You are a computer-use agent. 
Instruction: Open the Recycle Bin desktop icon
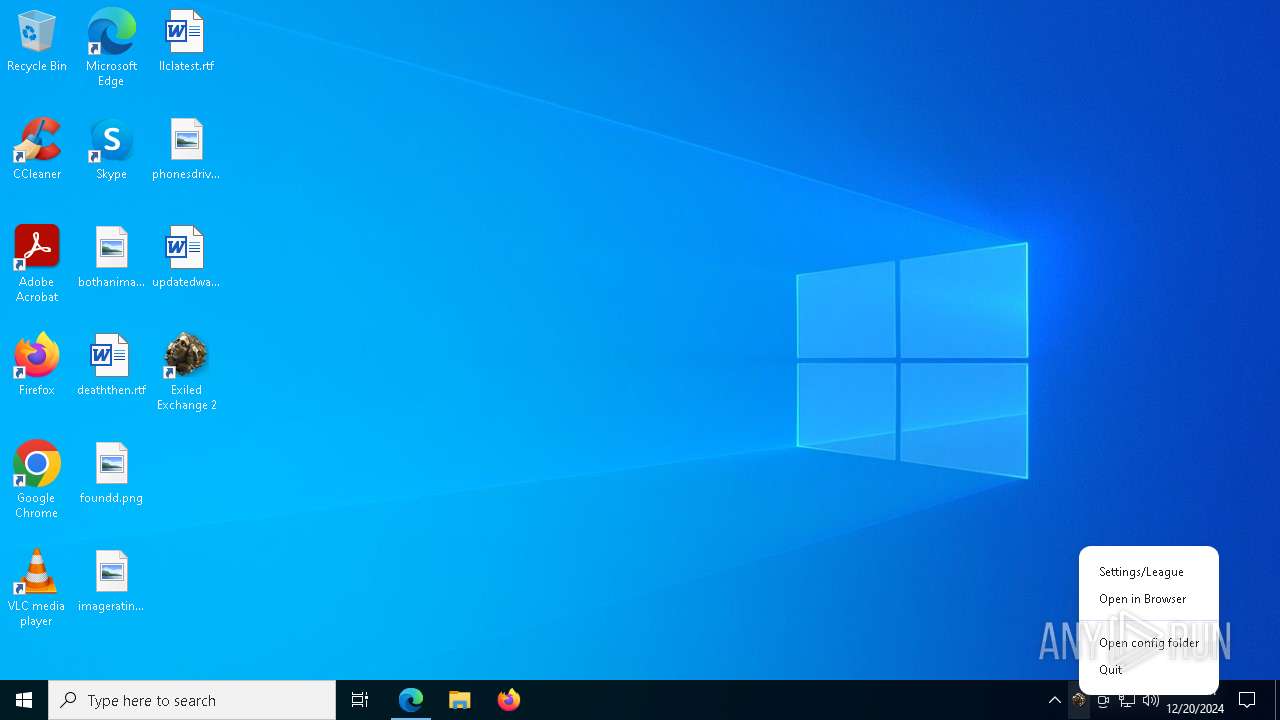(37, 42)
